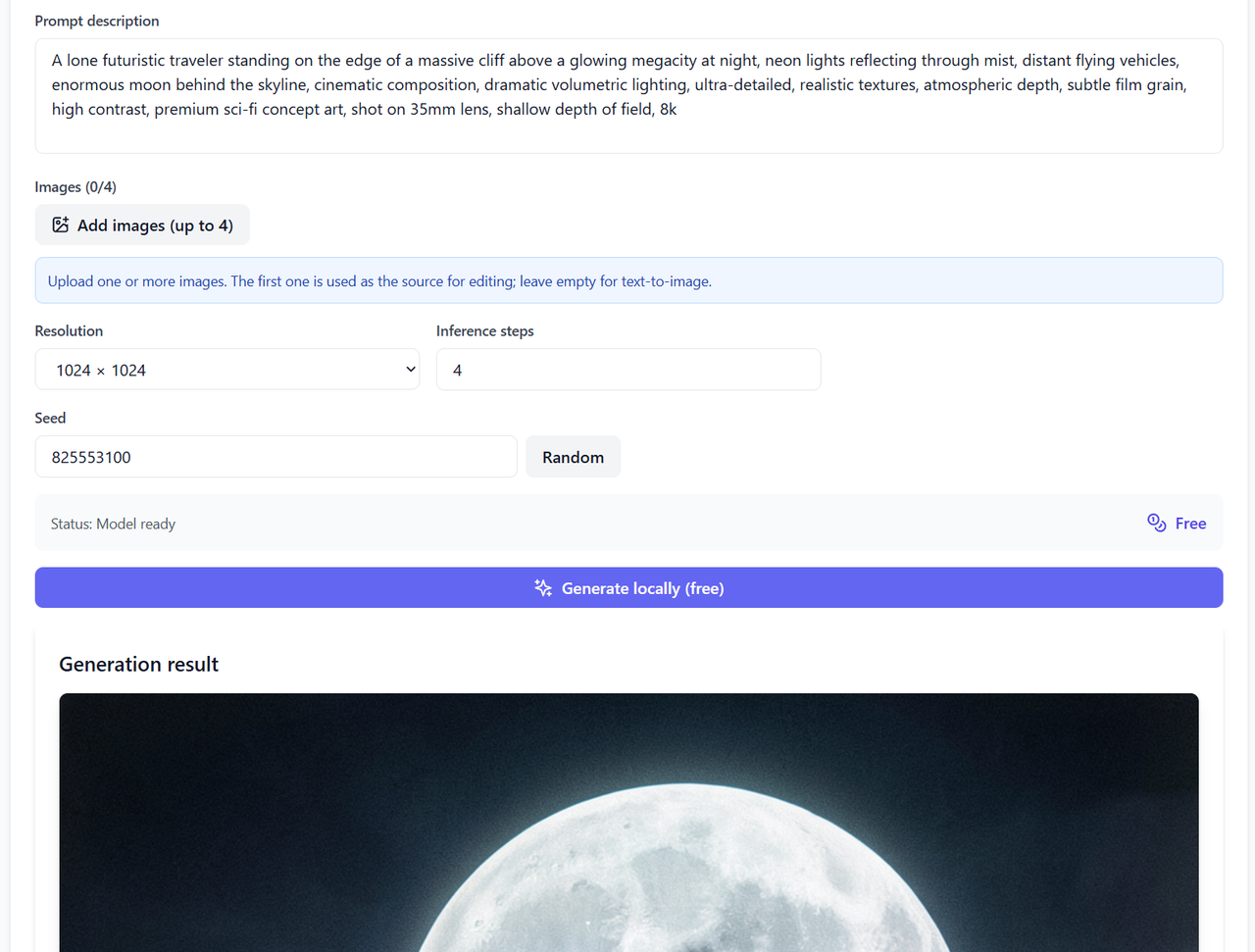Screen dimensions: 1255x952
Task: Focus the Prompt description text area
Action: click(x=628, y=96)
